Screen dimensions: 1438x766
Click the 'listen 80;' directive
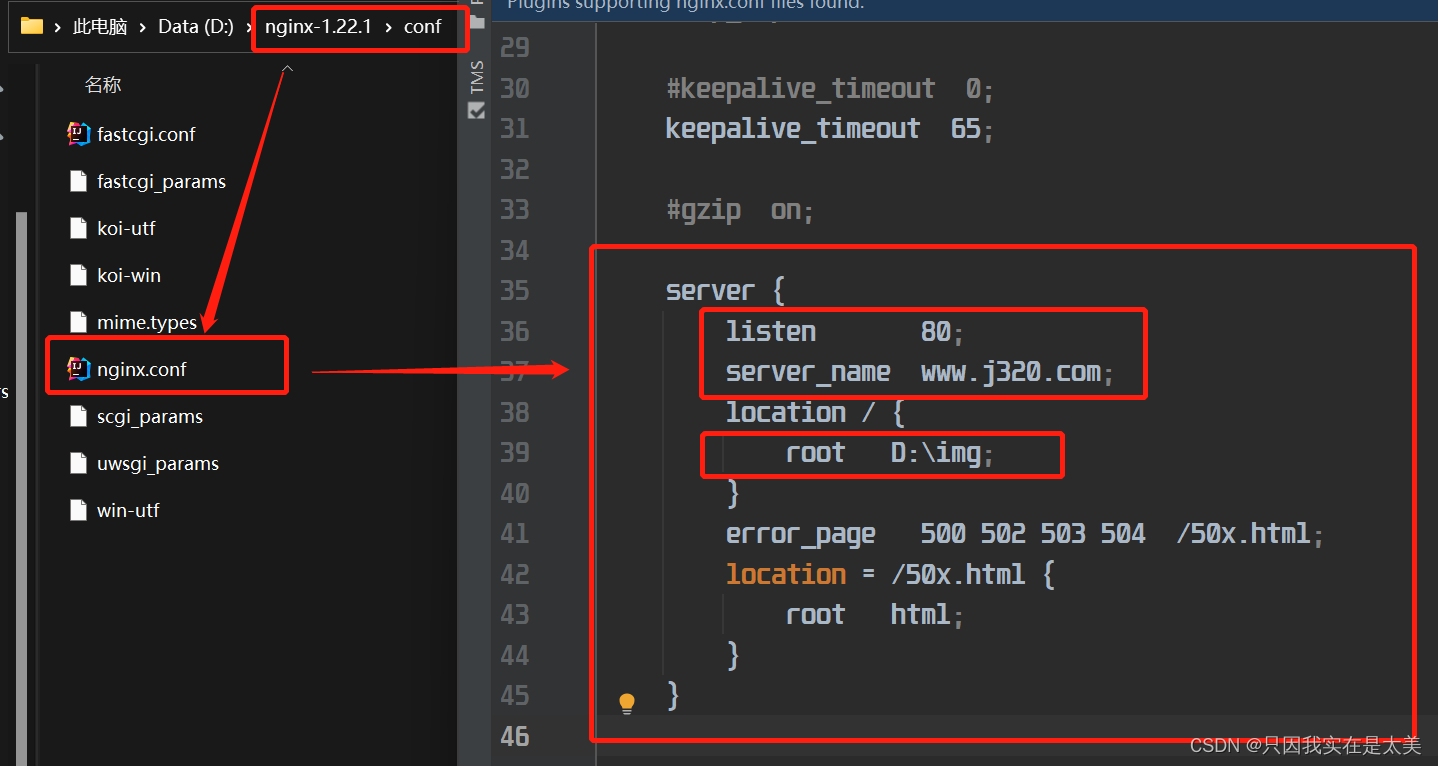click(845, 331)
